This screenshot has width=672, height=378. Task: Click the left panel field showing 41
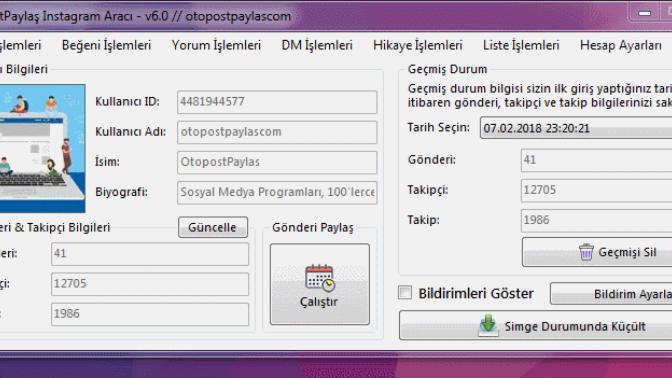click(150, 254)
